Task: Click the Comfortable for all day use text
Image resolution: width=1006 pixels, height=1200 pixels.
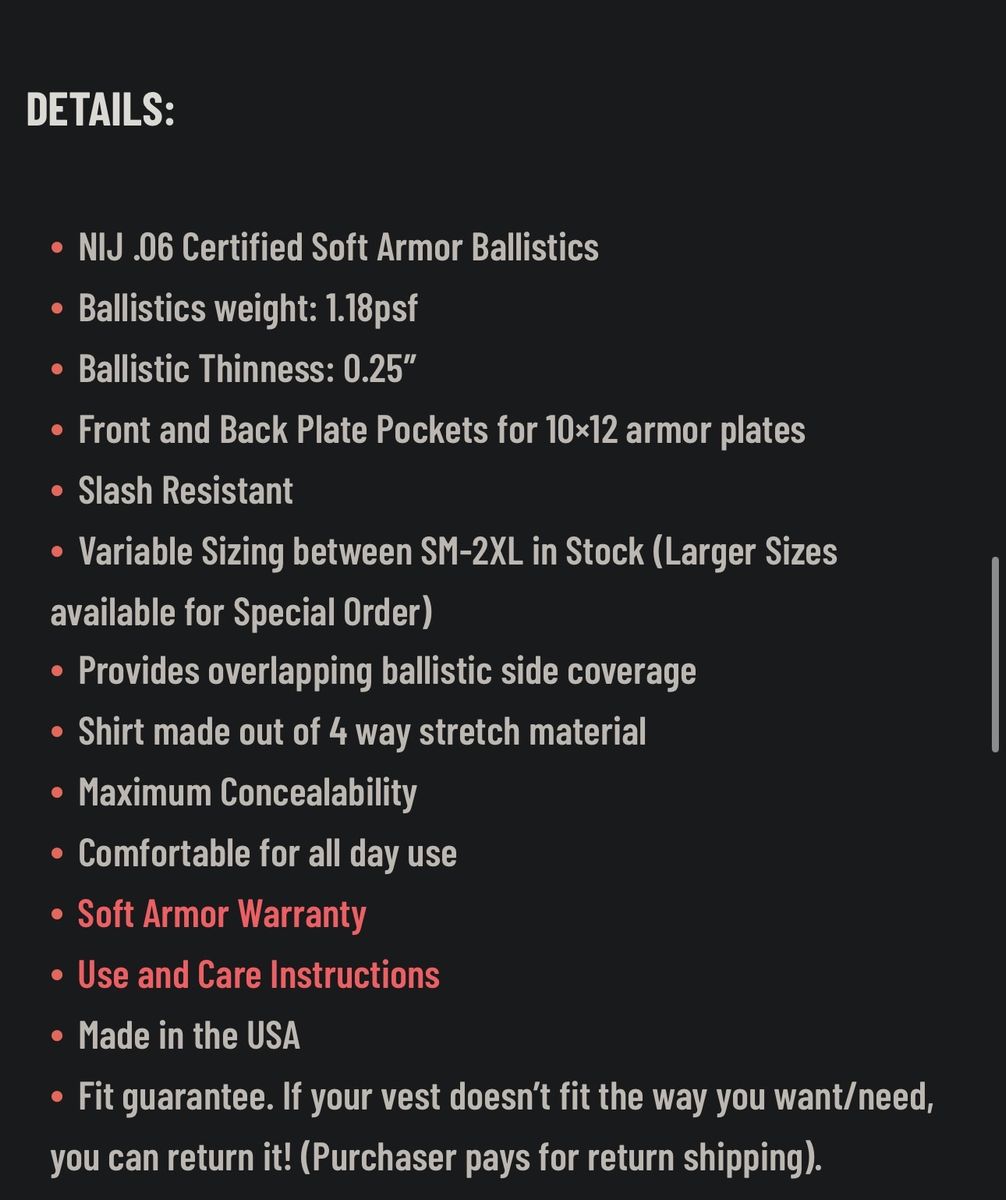Action: (267, 854)
